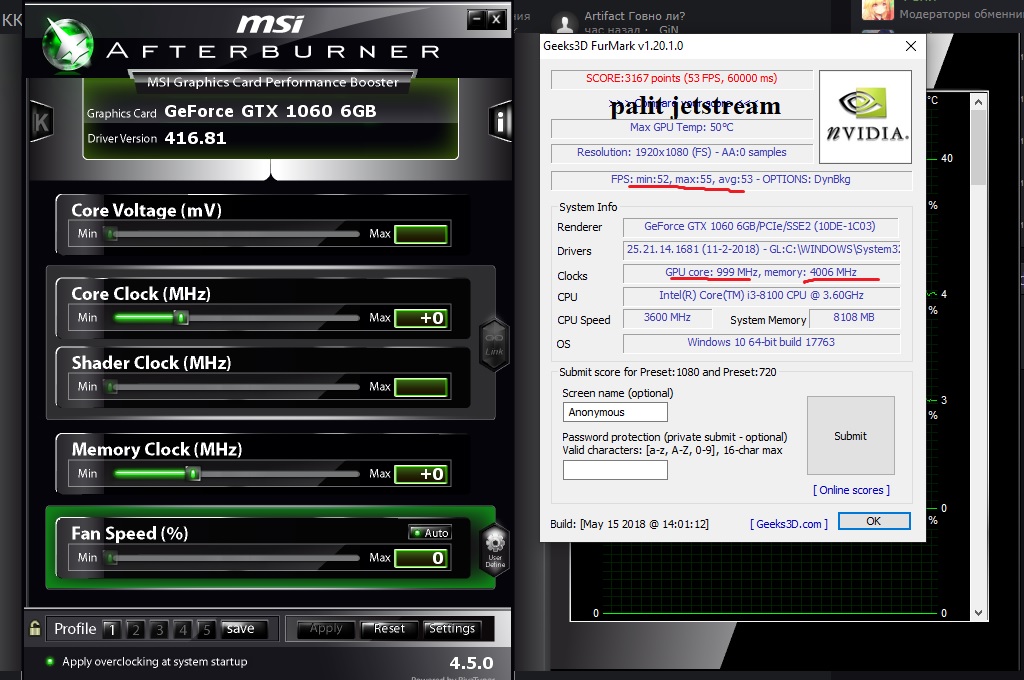Open the User Define fan gear icon
The width and height of the screenshot is (1024, 680).
(495, 548)
